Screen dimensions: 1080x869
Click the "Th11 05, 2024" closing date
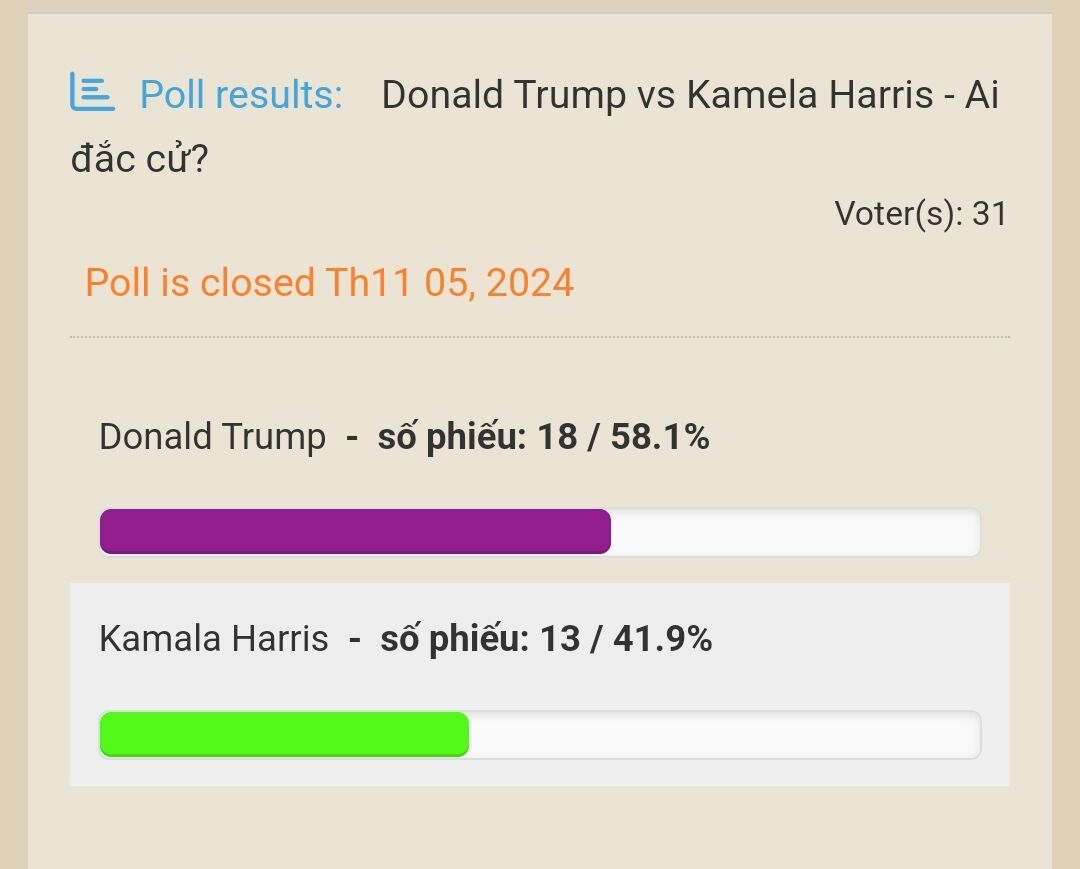[x=449, y=283]
